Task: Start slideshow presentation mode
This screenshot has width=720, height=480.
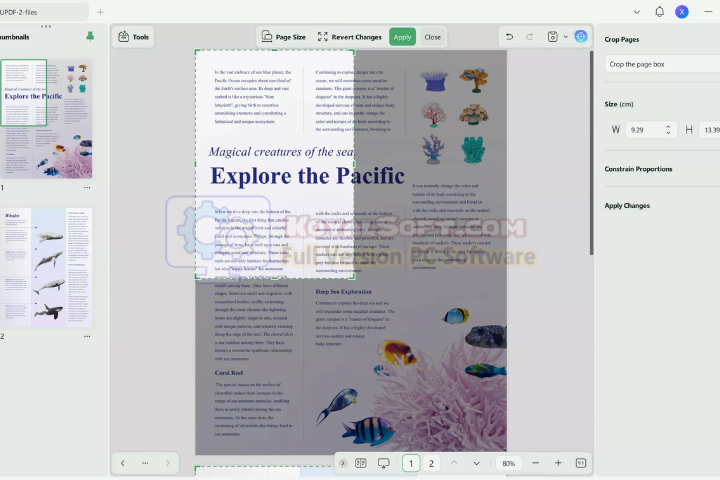Action: point(383,463)
